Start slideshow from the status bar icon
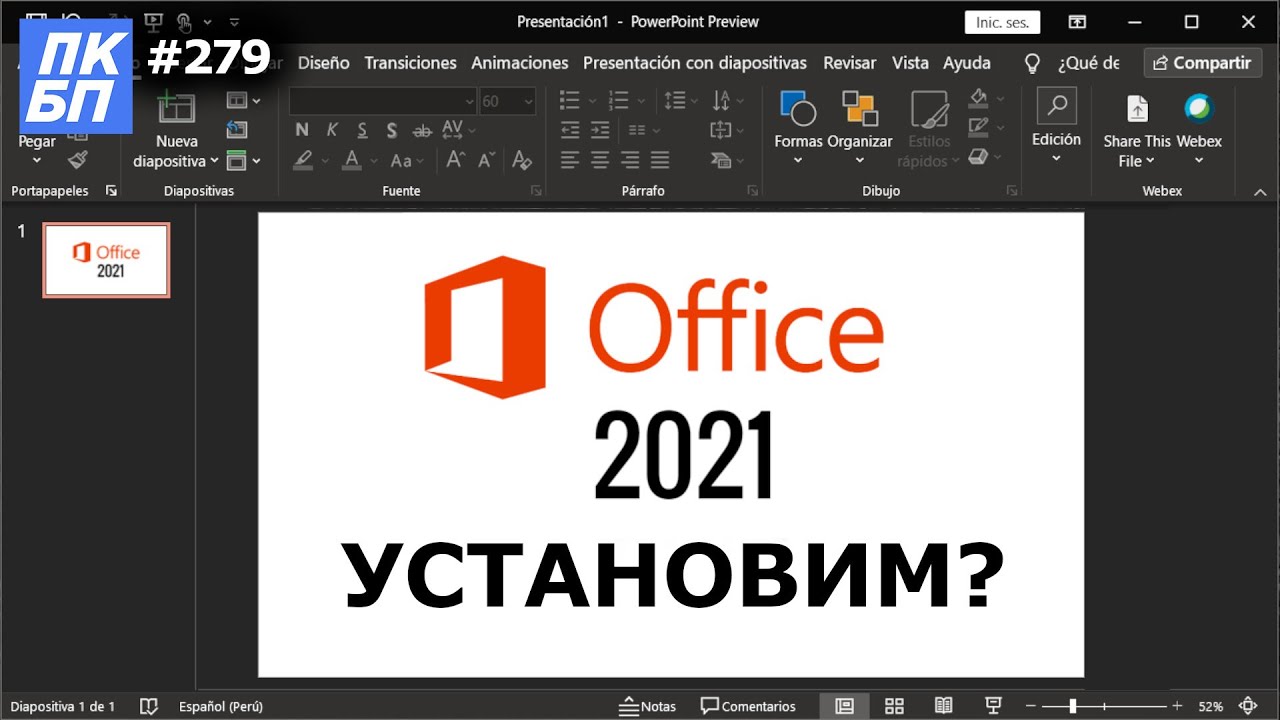This screenshot has width=1280, height=720. click(993, 706)
